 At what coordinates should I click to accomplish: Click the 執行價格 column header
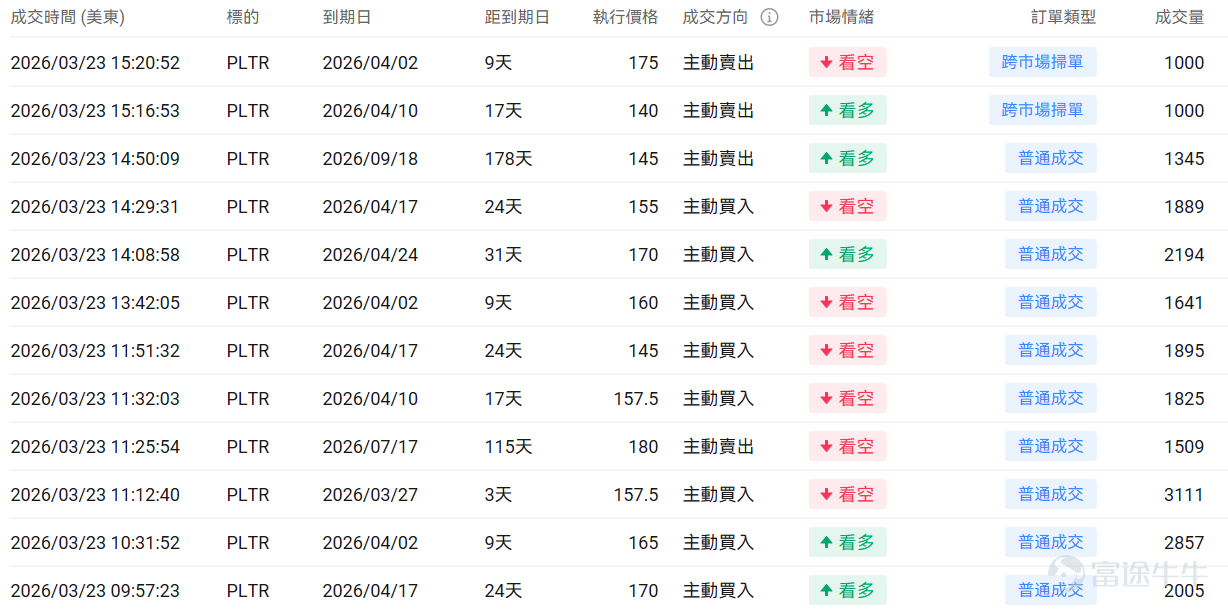tap(626, 17)
